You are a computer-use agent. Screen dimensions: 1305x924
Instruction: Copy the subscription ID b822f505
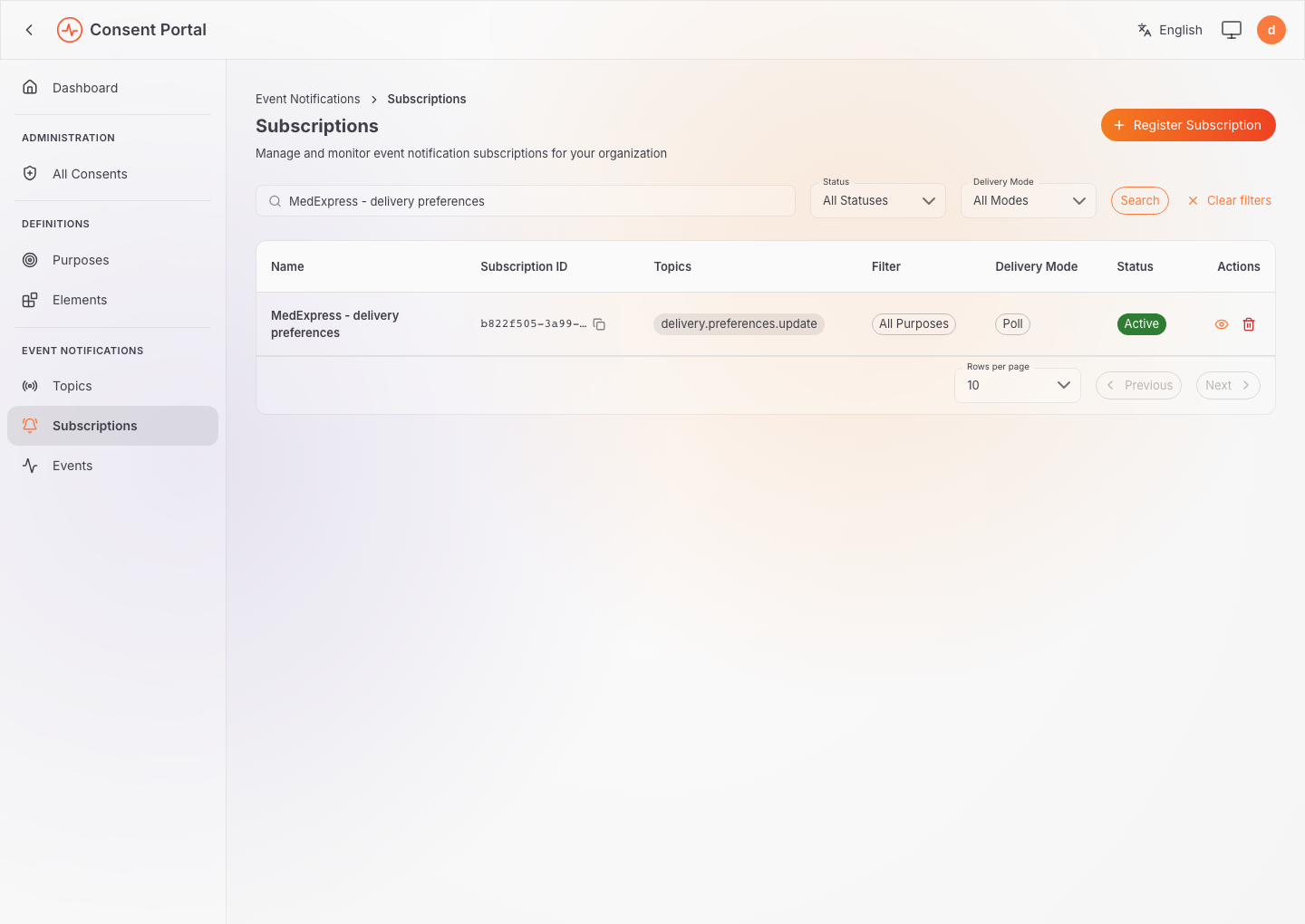click(x=599, y=324)
